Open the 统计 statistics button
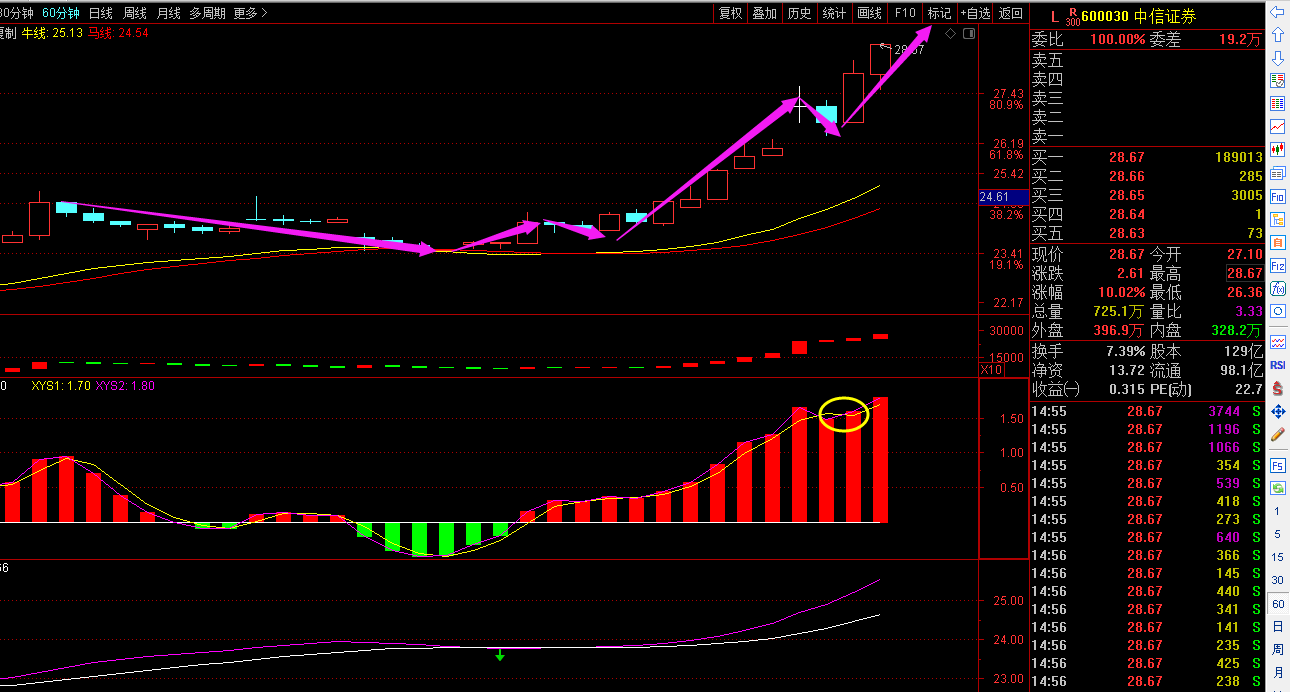Viewport: 1290px width, 692px height. tap(834, 13)
